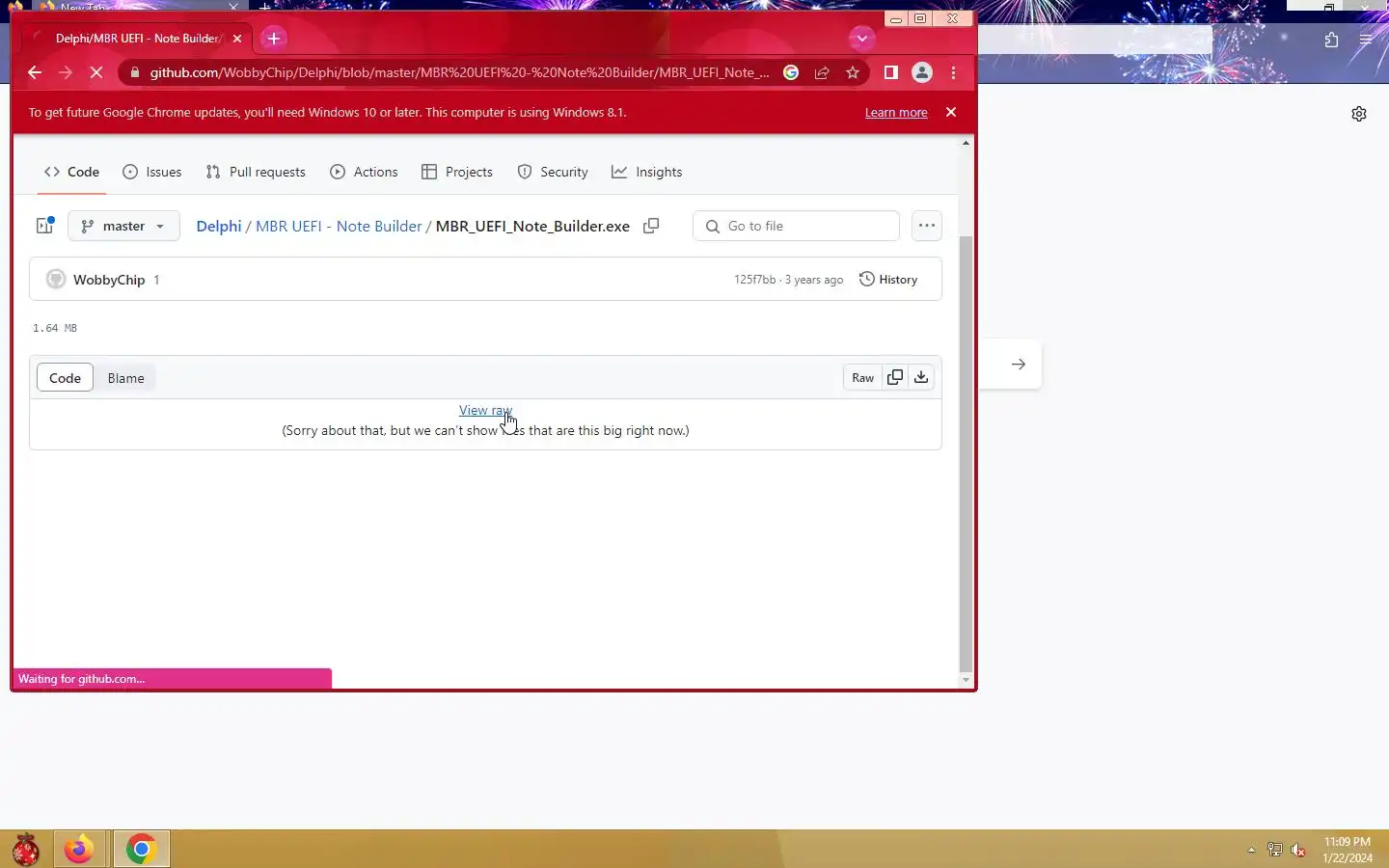
Task: Open the Pull requests tab
Action: point(256,172)
